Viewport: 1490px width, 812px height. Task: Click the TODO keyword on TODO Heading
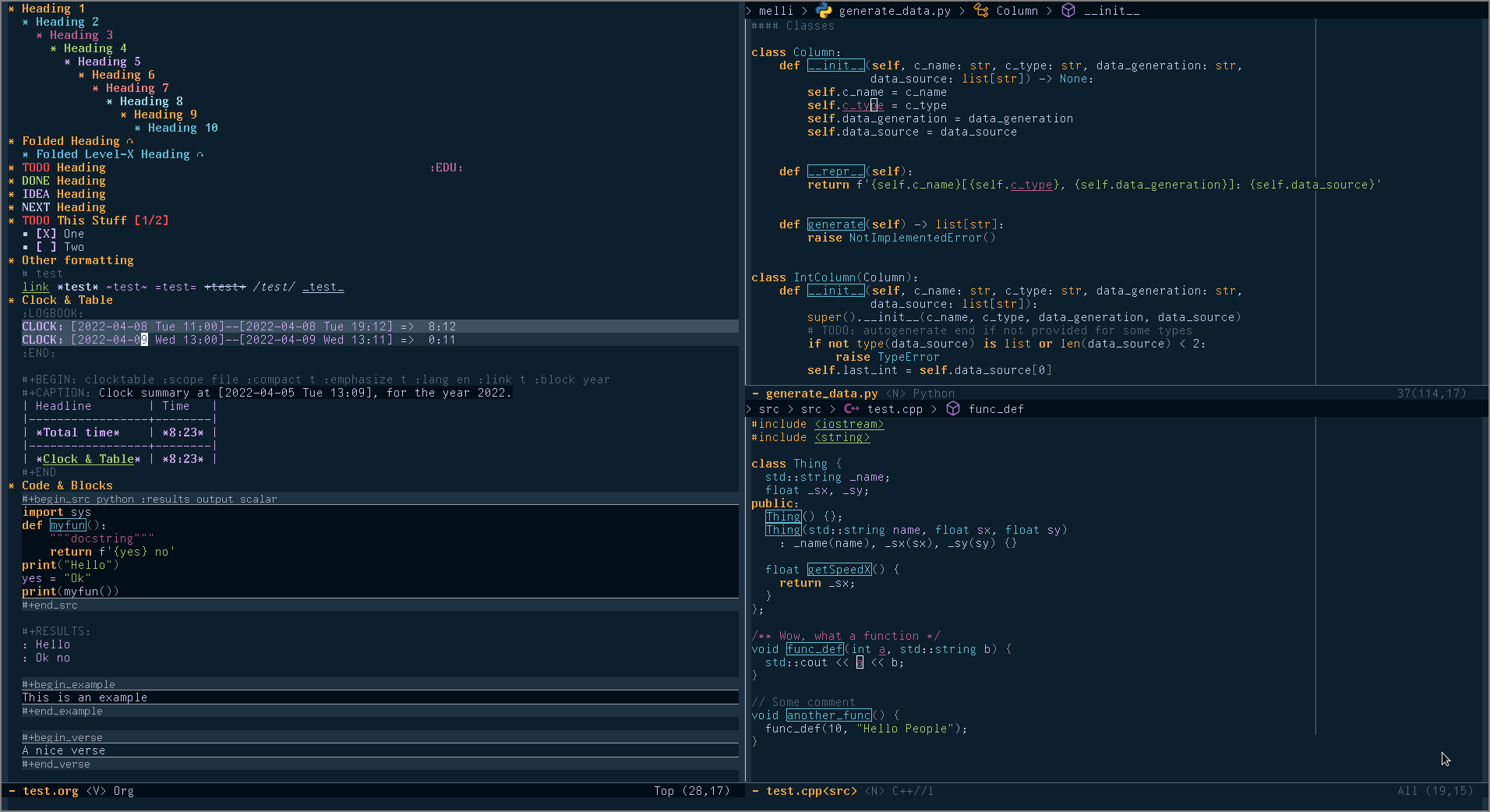(36, 168)
